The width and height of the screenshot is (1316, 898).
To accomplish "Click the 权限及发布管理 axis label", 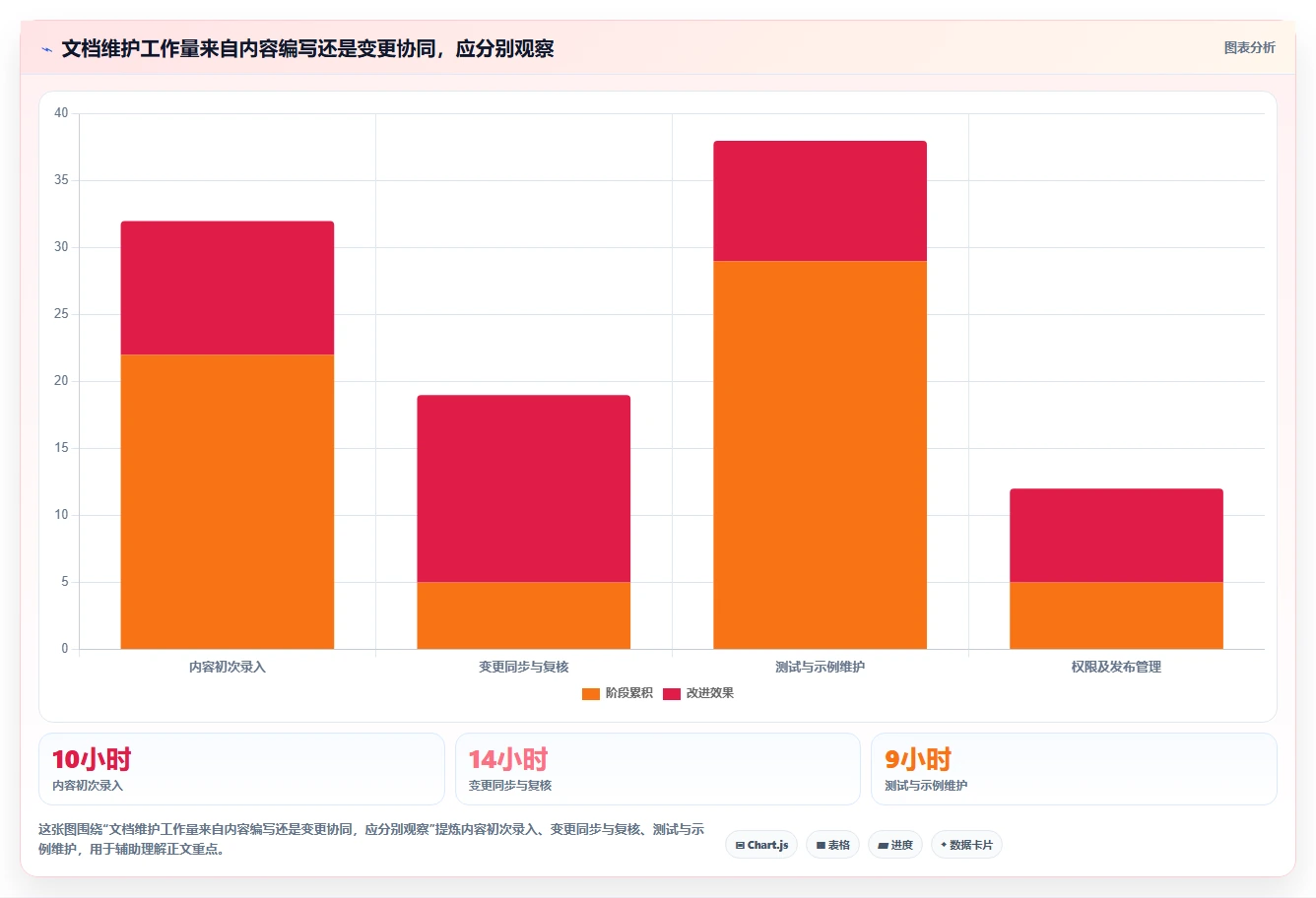I will tap(1117, 667).
